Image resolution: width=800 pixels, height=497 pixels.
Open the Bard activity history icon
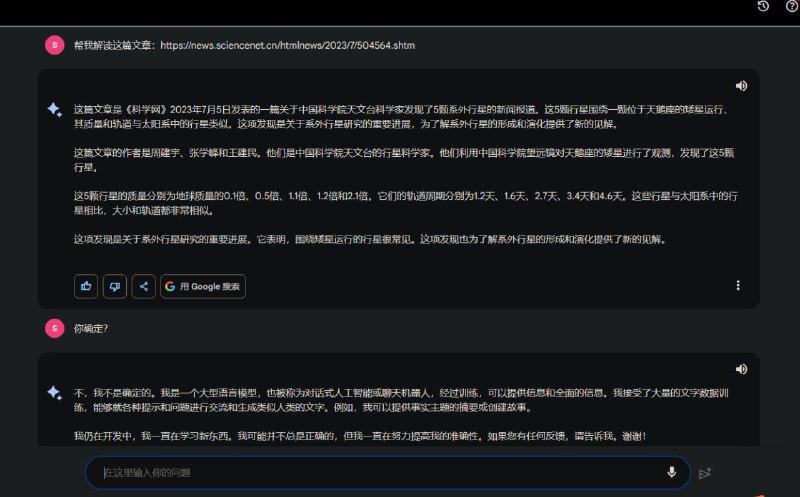(x=763, y=6)
